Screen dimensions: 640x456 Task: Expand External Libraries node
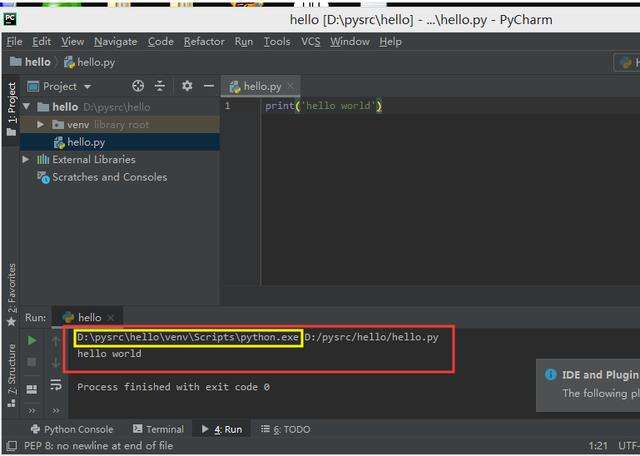coord(26,159)
